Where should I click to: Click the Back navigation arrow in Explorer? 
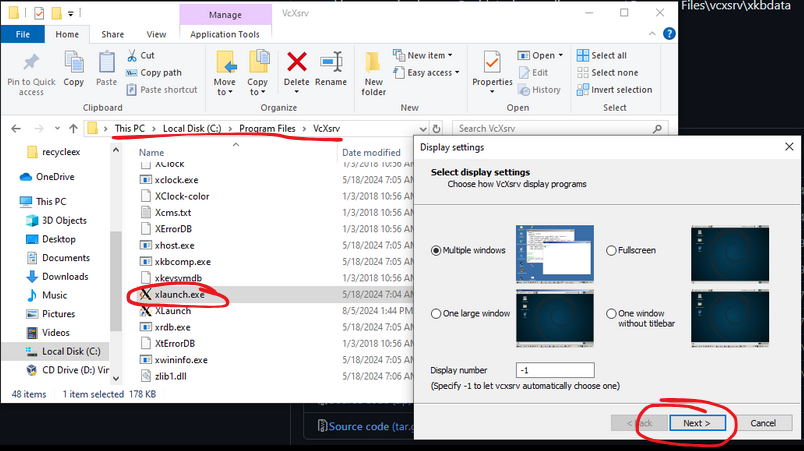coord(16,129)
